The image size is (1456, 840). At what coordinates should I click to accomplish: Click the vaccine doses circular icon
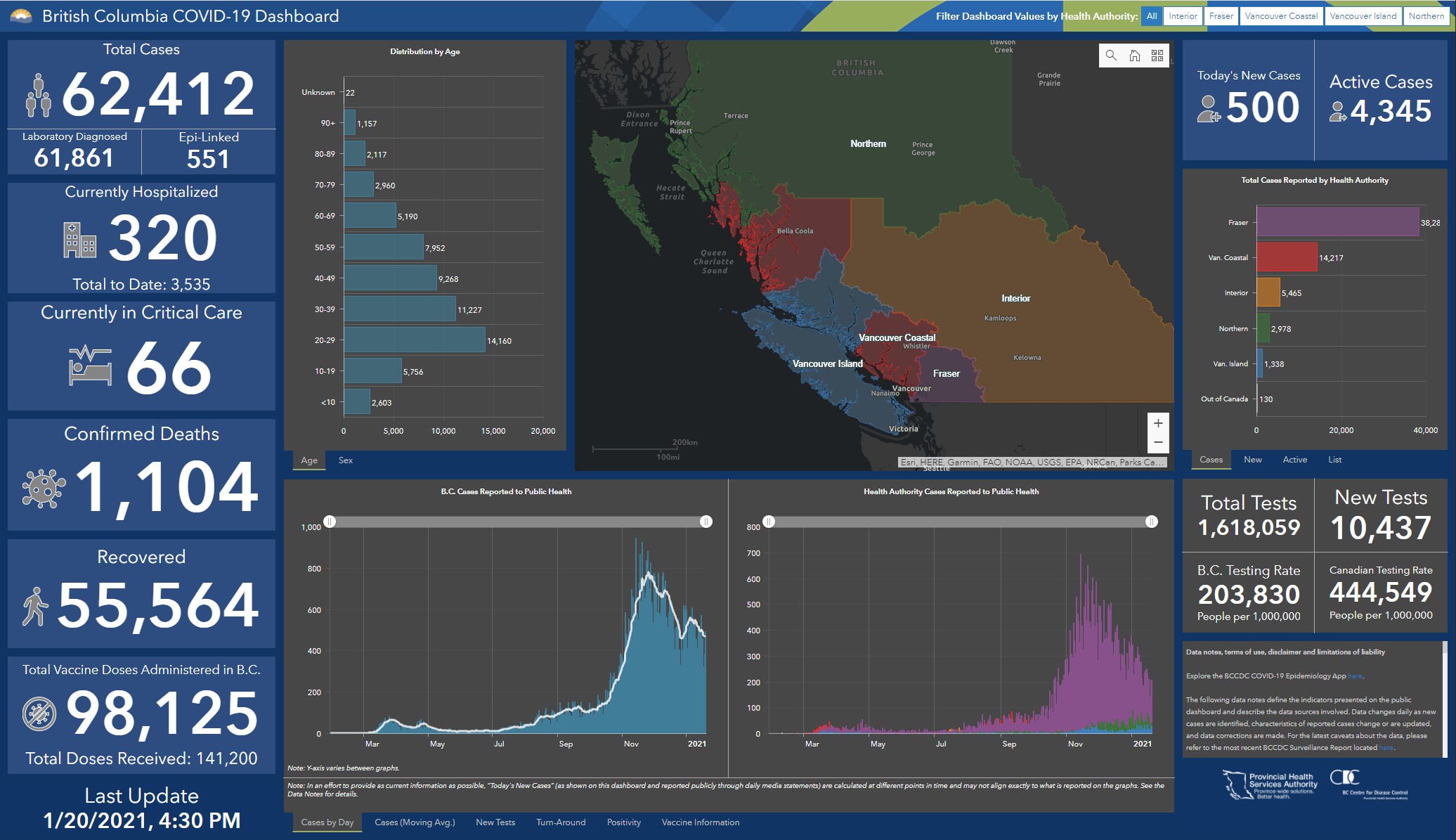[x=39, y=714]
